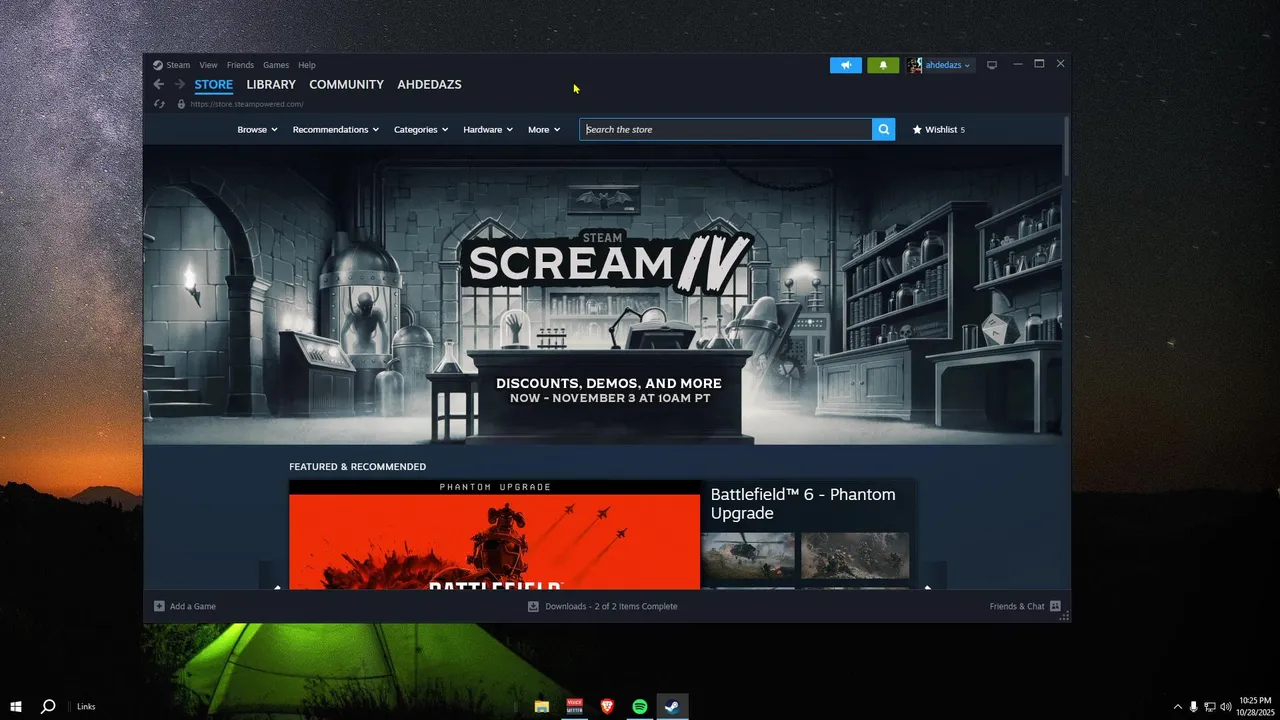Click the Wishlist star icon
Screen dimensions: 1280x720
pyautogui.click(x=917, y=129)
